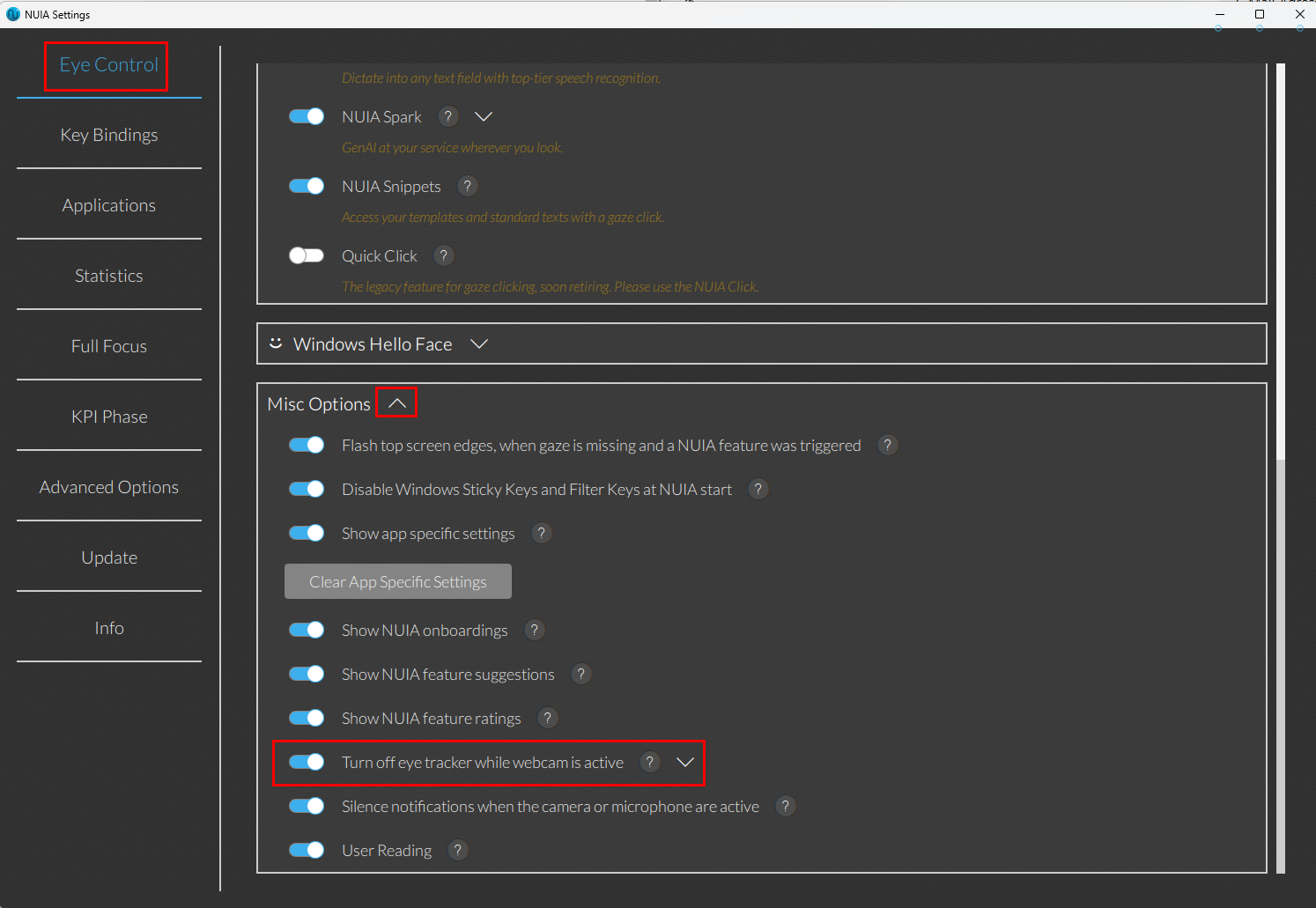Toggle Disable Windows Sticky Keys switch
The height and width of the screenshot is (908, 1316).
click(307, 489)
